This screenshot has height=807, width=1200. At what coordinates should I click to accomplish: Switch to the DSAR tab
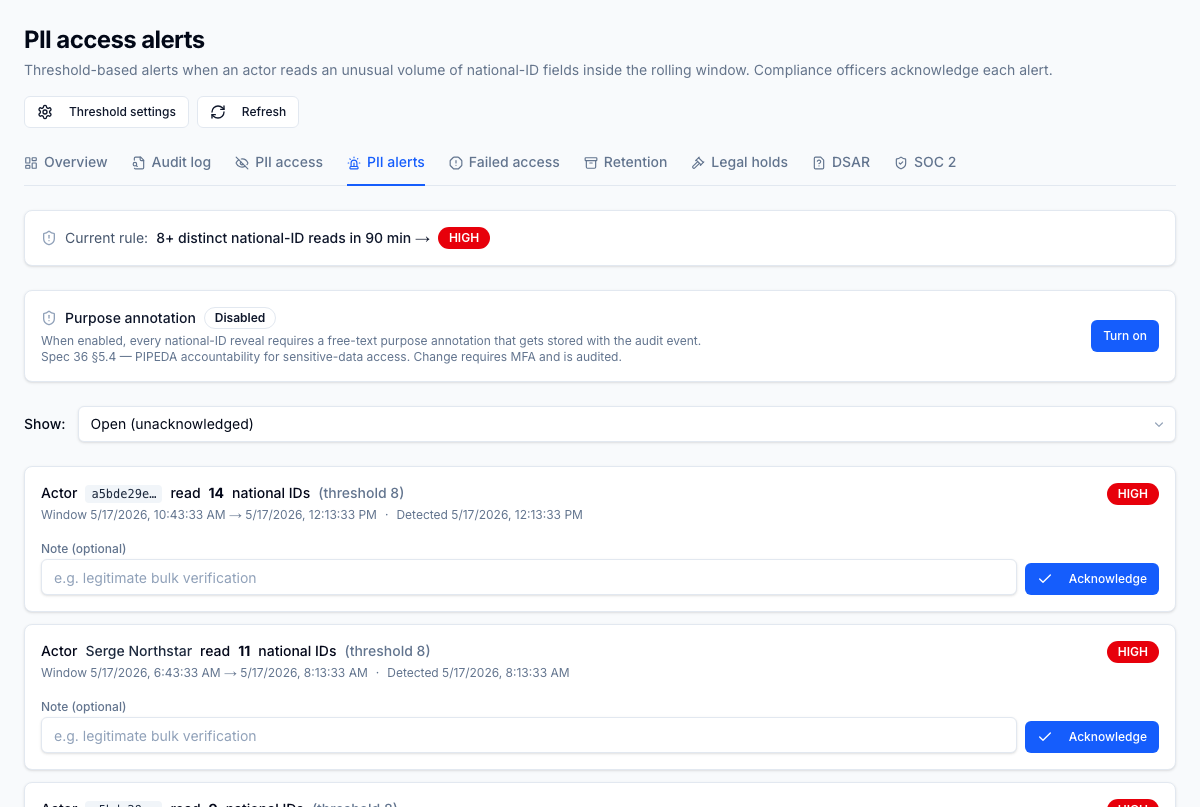[840, 162]
